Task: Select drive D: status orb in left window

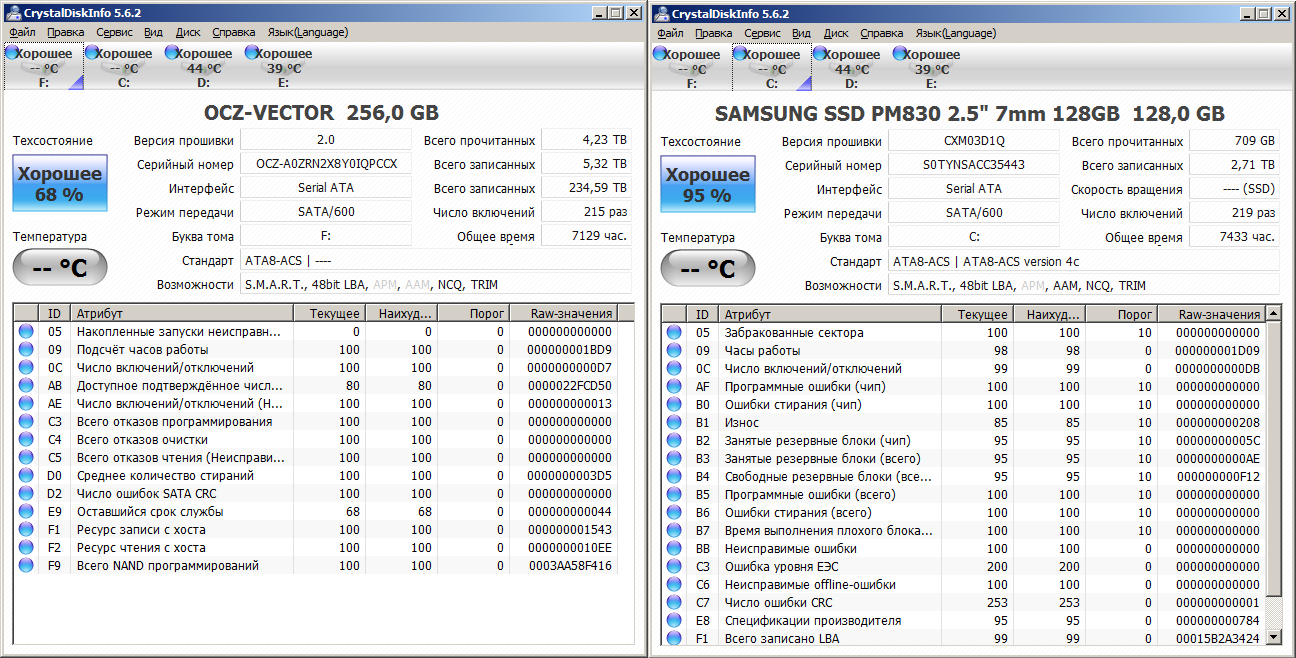Action: pos(171,53)
